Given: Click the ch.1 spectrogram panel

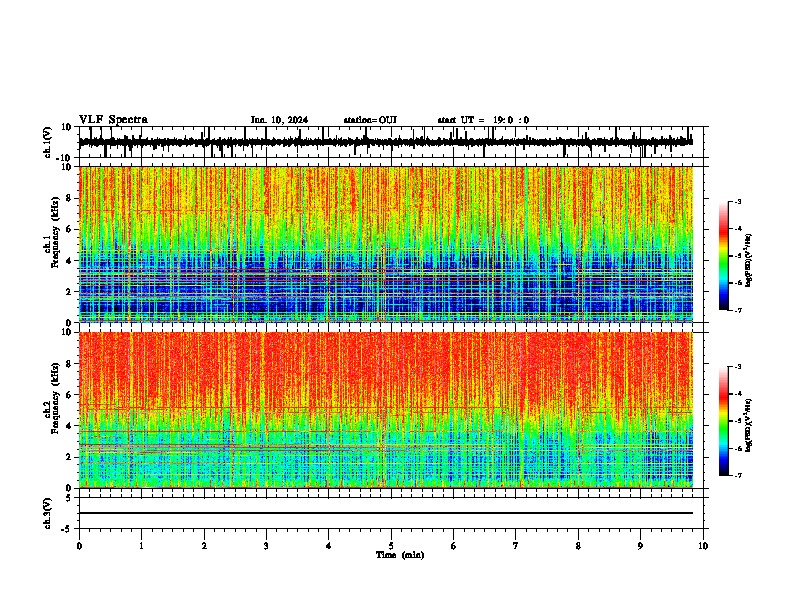Looking at the screenshot, I should (386, 244).
